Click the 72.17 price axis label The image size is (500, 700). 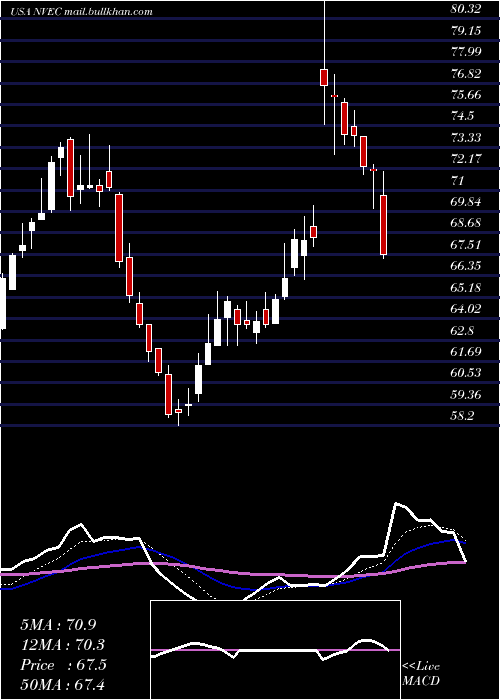pos(466,159)
